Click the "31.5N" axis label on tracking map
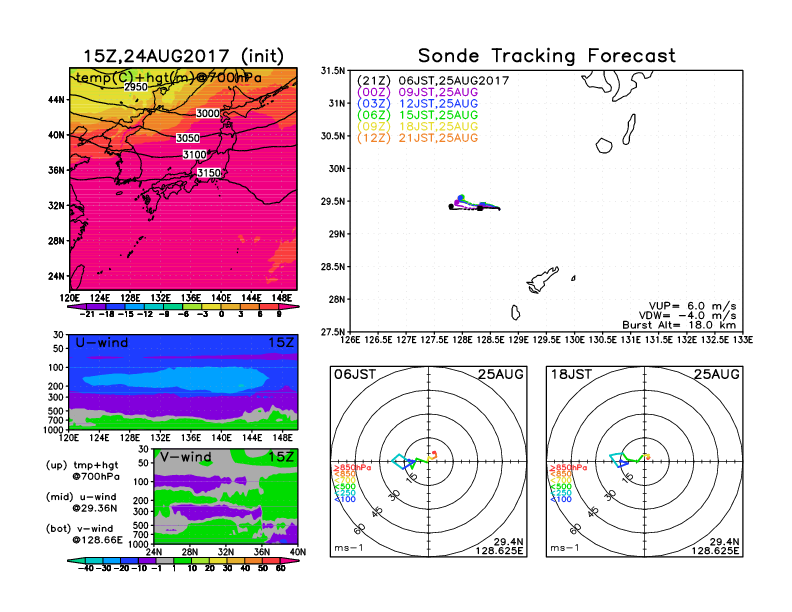The image size is (792, 612). 333,71
